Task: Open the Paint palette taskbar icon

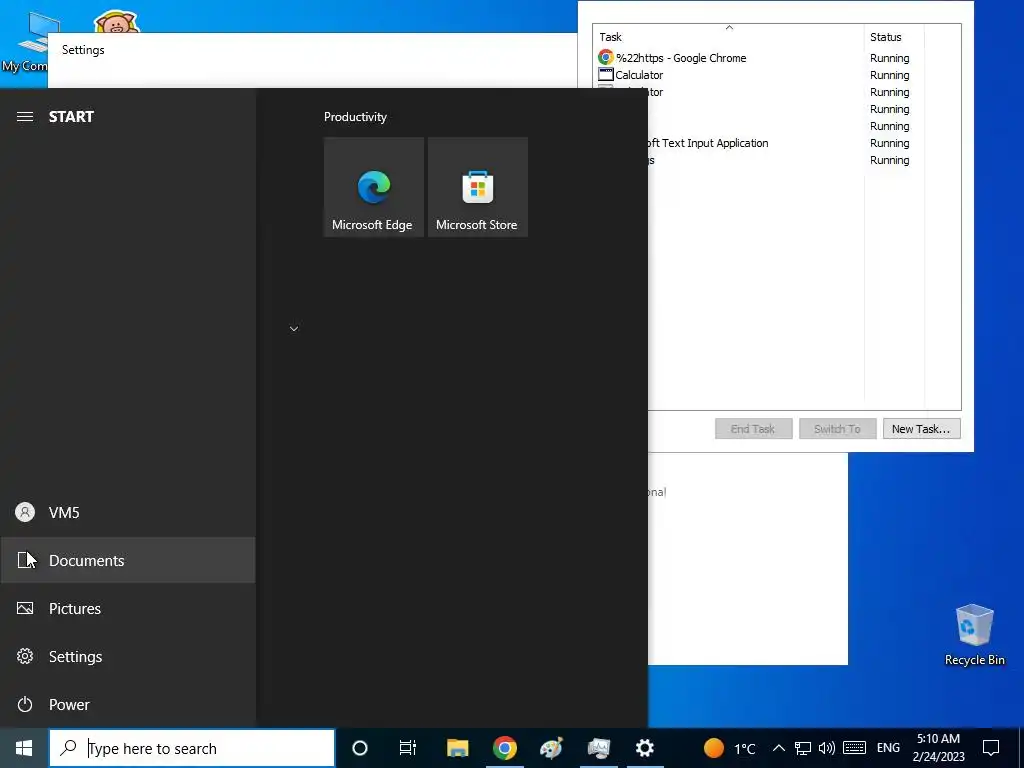Action: (552, 748)
